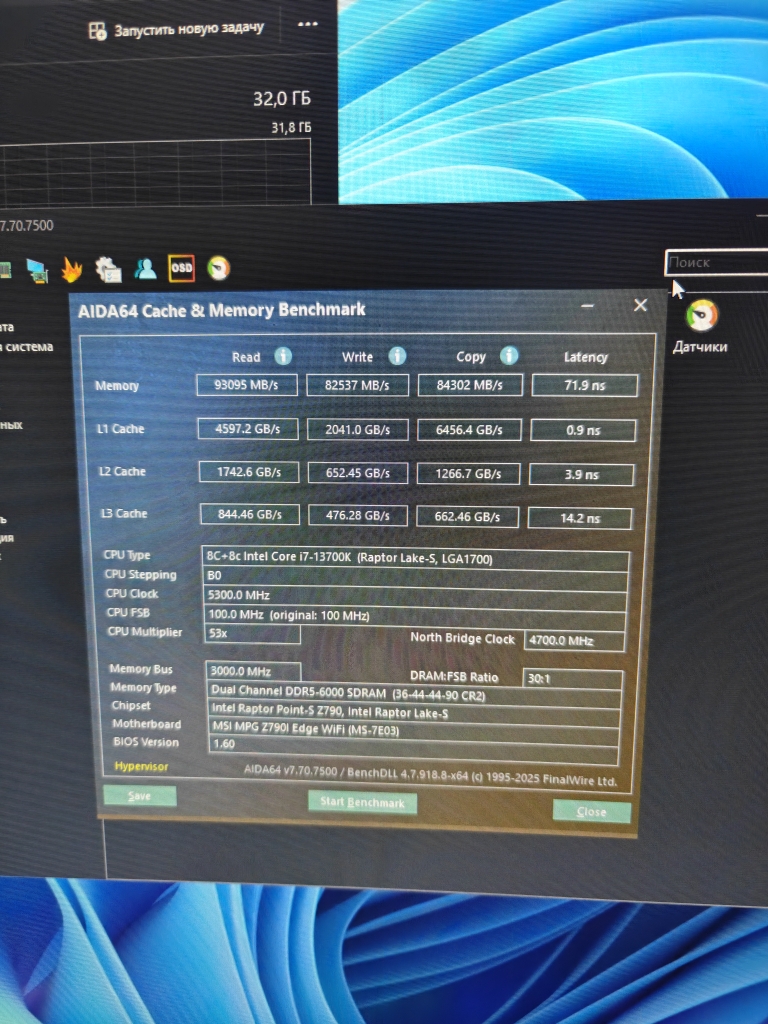Click Memory Latency value 71.9 ns
The width and height of the screenshot is (768, 1024).
(584, 385)
